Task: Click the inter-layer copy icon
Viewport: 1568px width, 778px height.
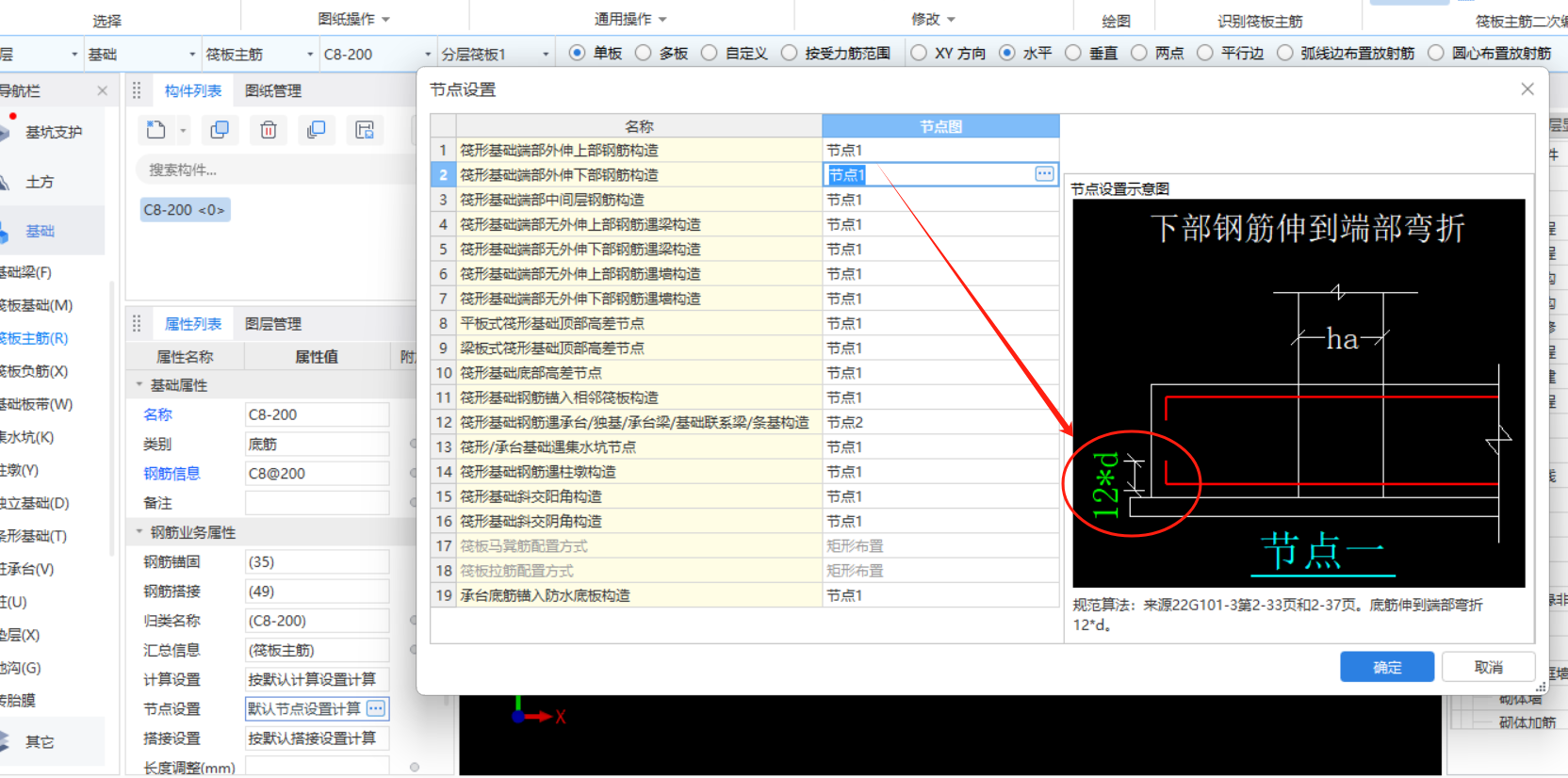Action: tap(317, 130)
